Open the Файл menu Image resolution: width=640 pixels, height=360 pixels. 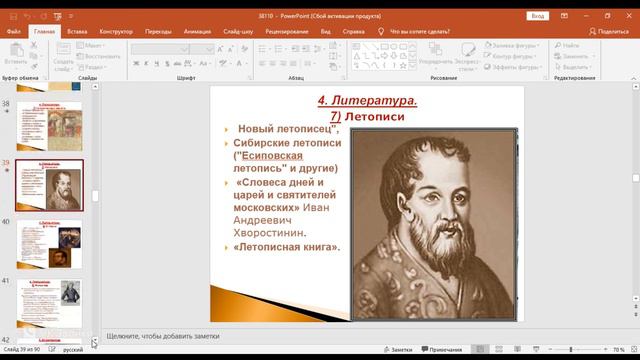coord(13,31)
